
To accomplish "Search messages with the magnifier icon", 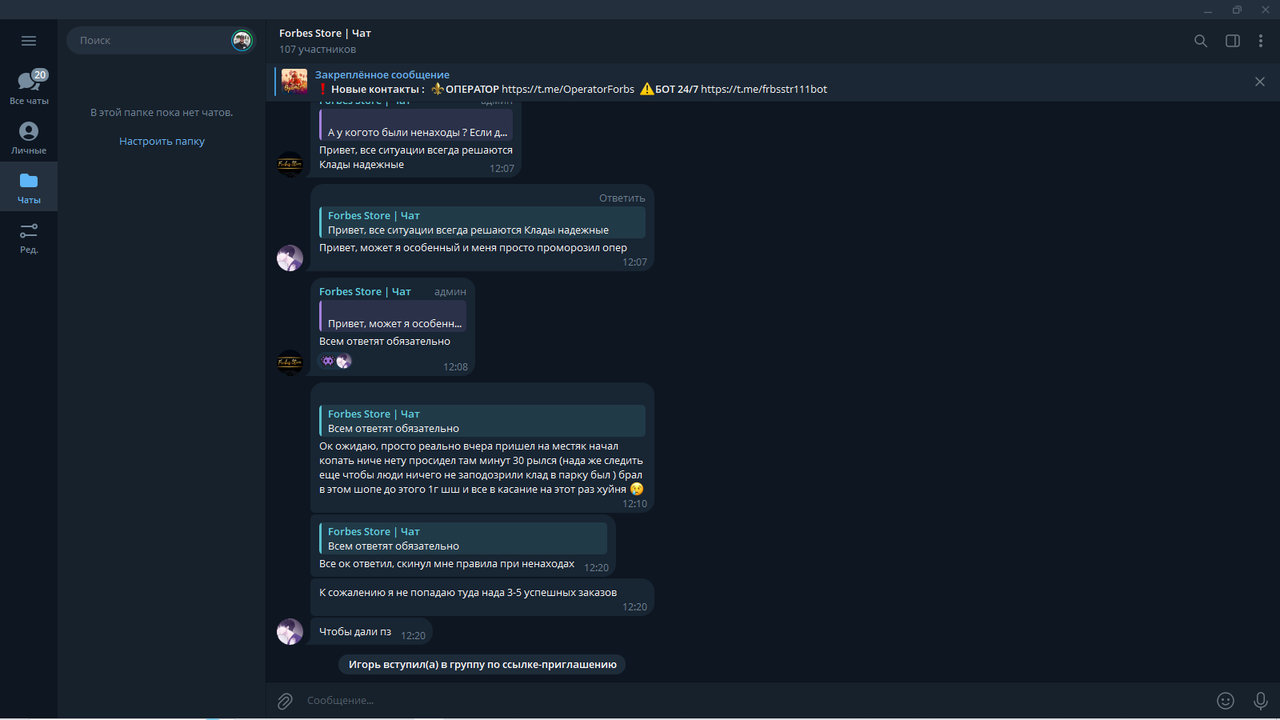I will tap(1201, 41).
